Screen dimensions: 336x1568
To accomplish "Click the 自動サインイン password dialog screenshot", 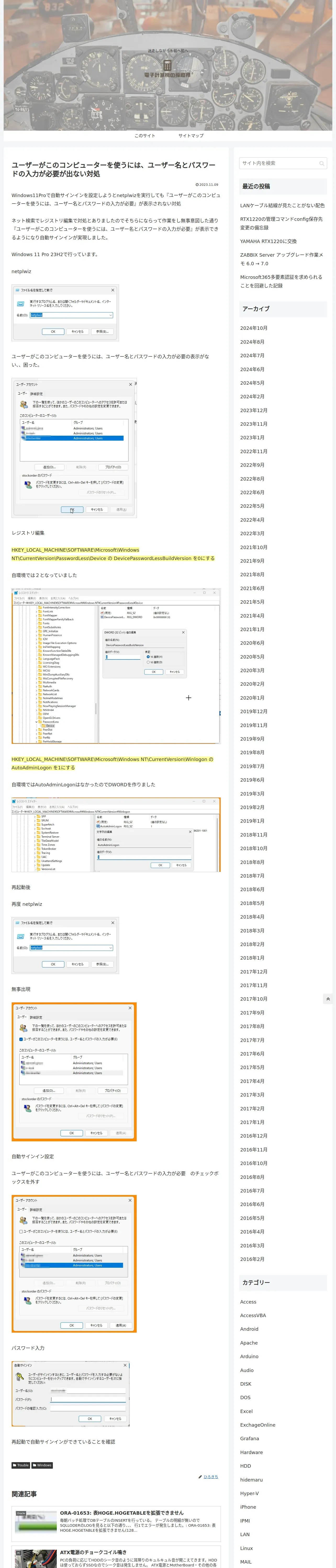I will [71, 1393].
